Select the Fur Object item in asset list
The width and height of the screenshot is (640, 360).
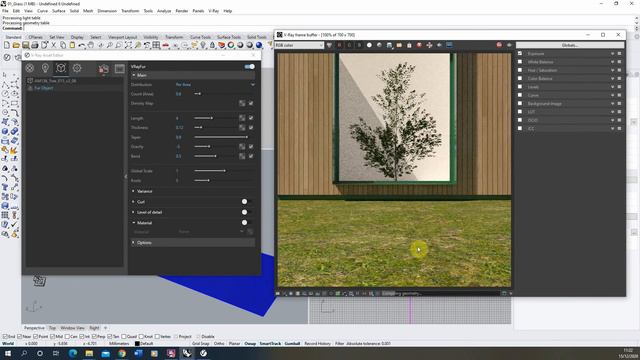(x=43, y=88)
